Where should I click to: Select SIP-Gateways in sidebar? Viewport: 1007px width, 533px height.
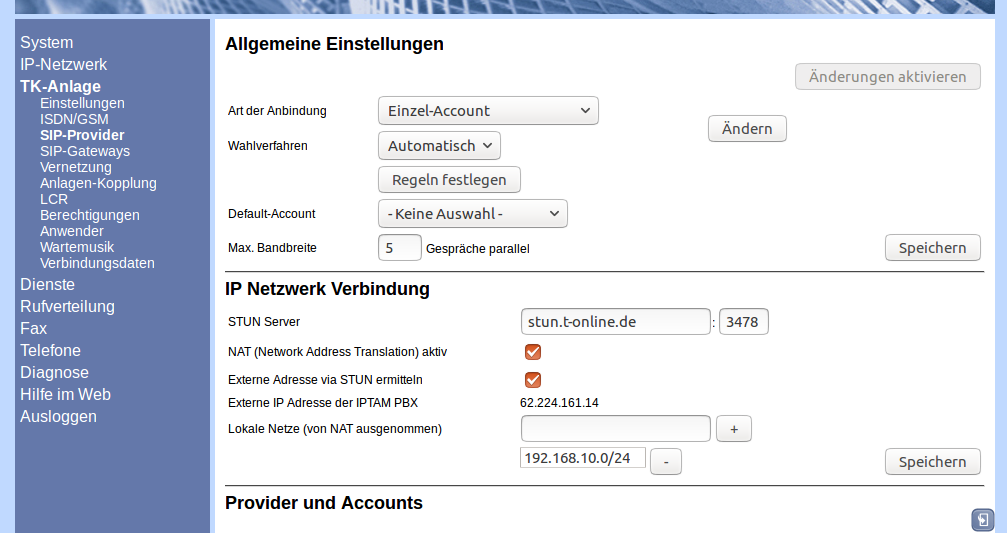click(85, 151)
